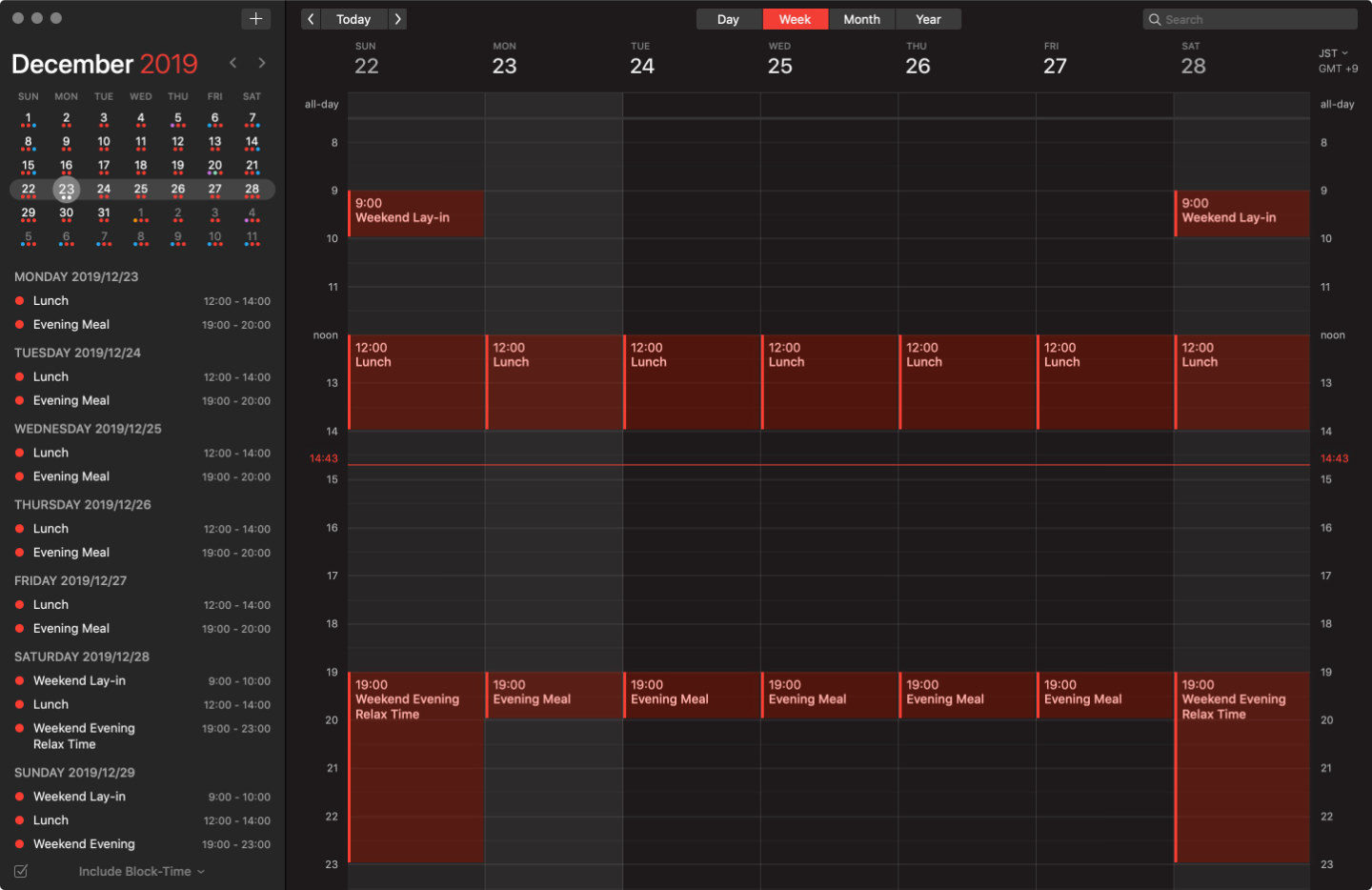This screenshot has height=890, width=1372.
Task: Click the plus icon to add event
Action: click(255, 19)
